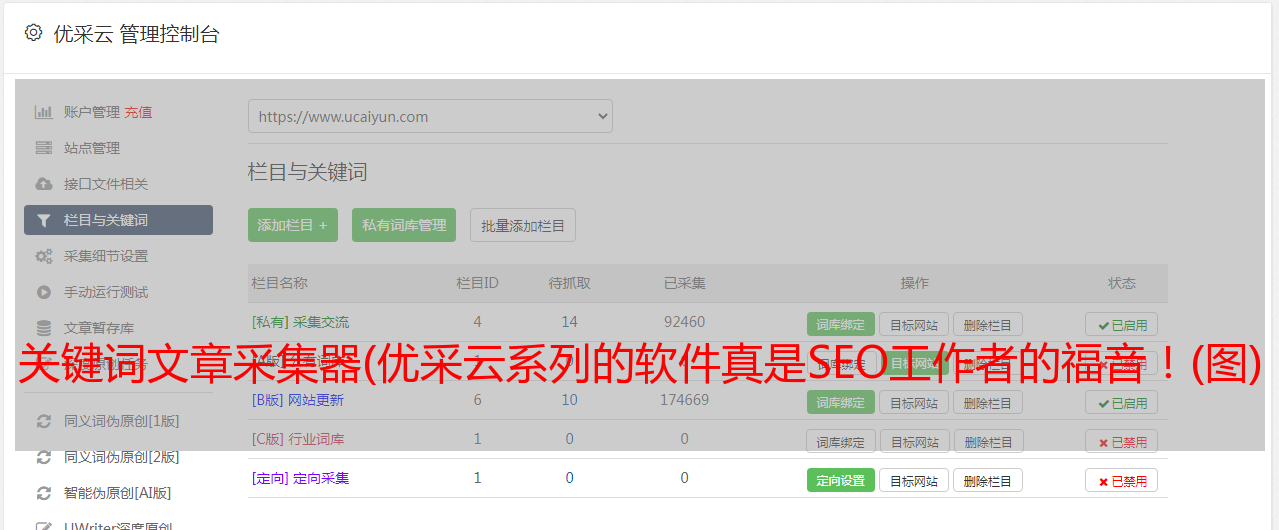Click 删除栏目 for 网站更新 row

988,402
